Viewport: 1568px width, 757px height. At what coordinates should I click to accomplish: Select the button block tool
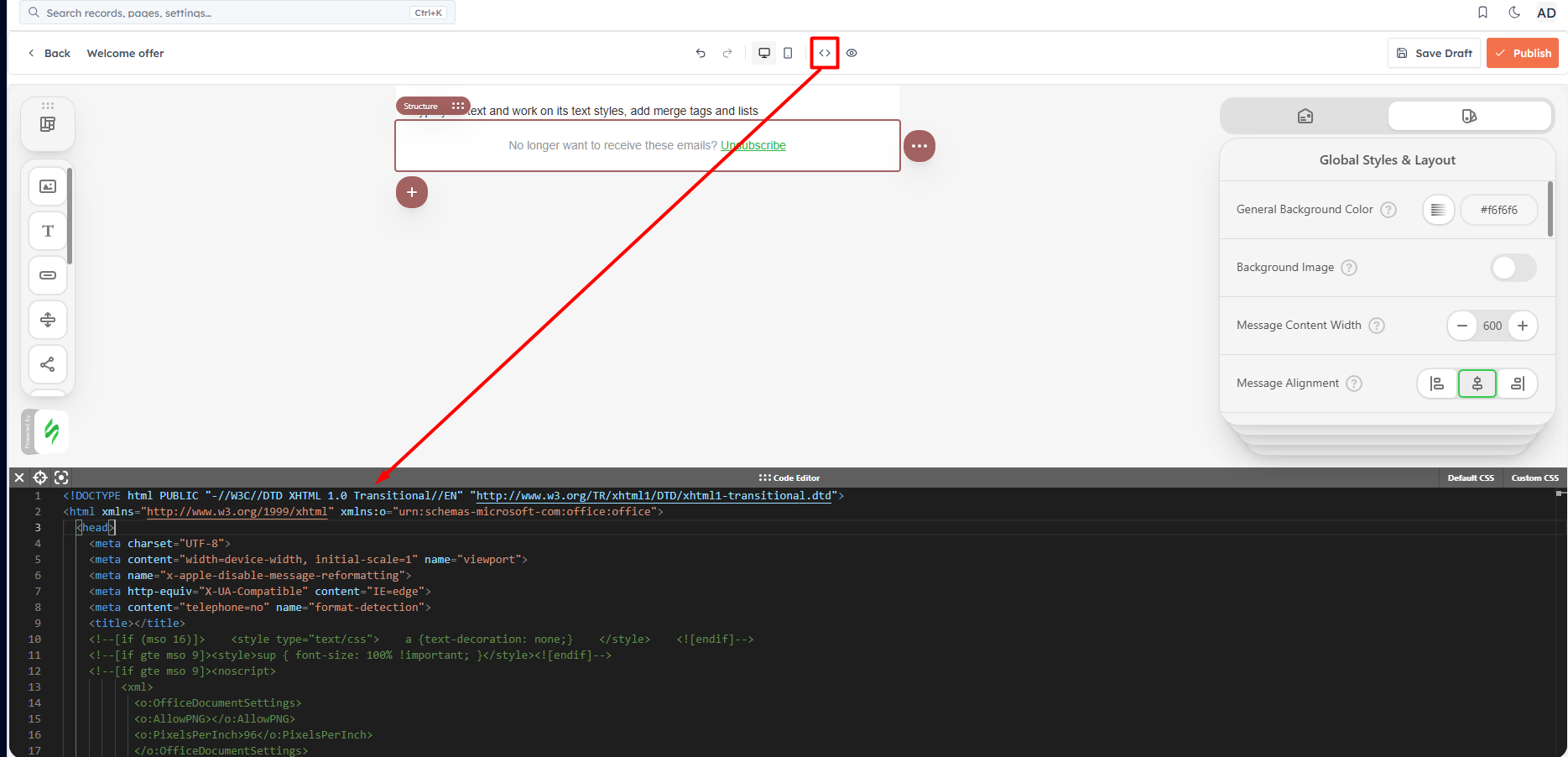click(48, 275)
